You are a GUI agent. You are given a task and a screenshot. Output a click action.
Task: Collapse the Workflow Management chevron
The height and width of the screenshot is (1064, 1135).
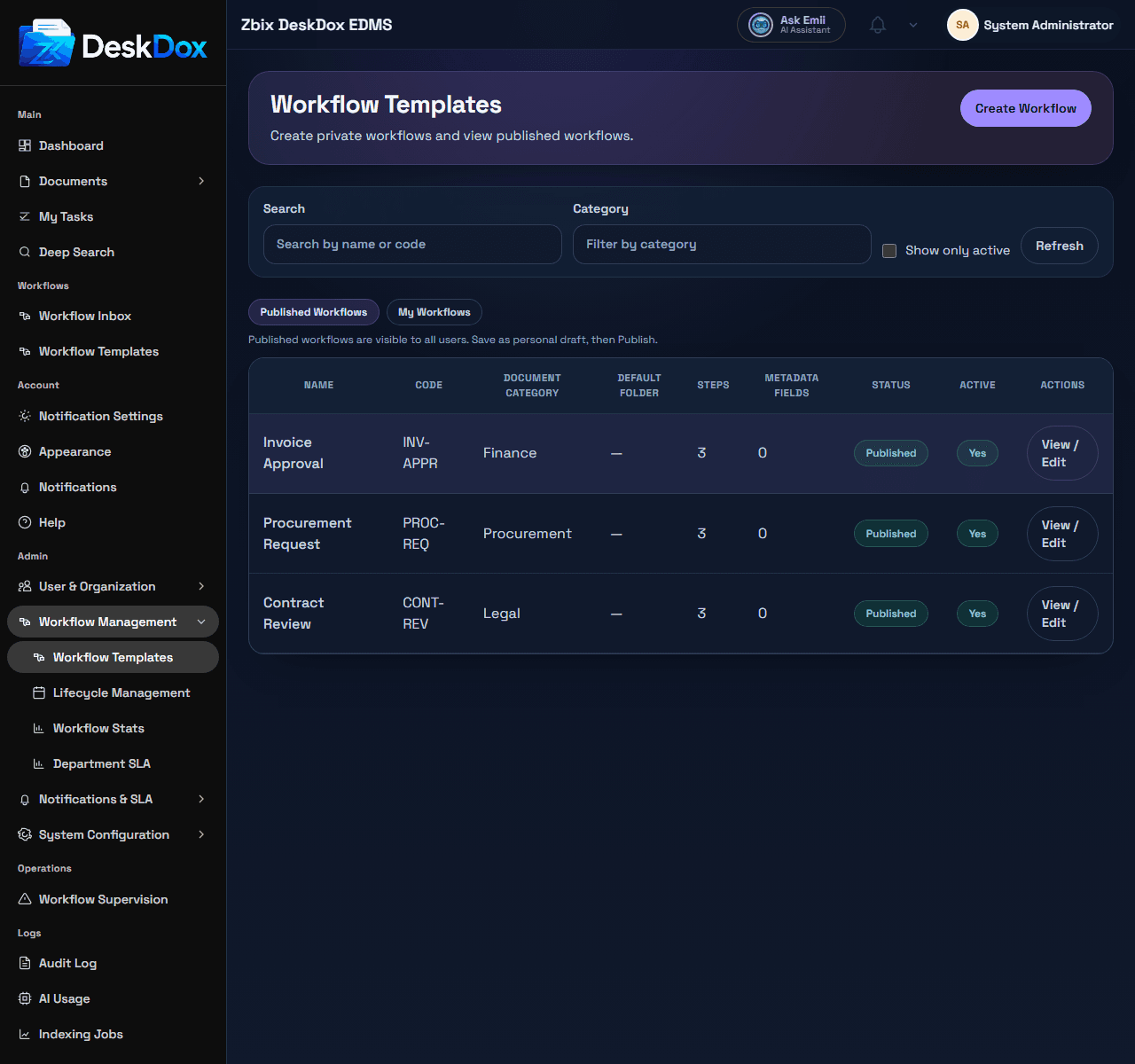(201, 622)
